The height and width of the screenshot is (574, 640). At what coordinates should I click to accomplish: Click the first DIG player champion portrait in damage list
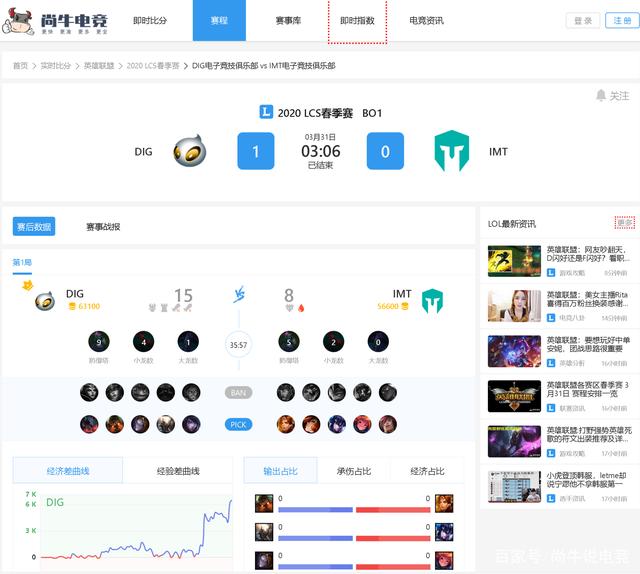264,503
